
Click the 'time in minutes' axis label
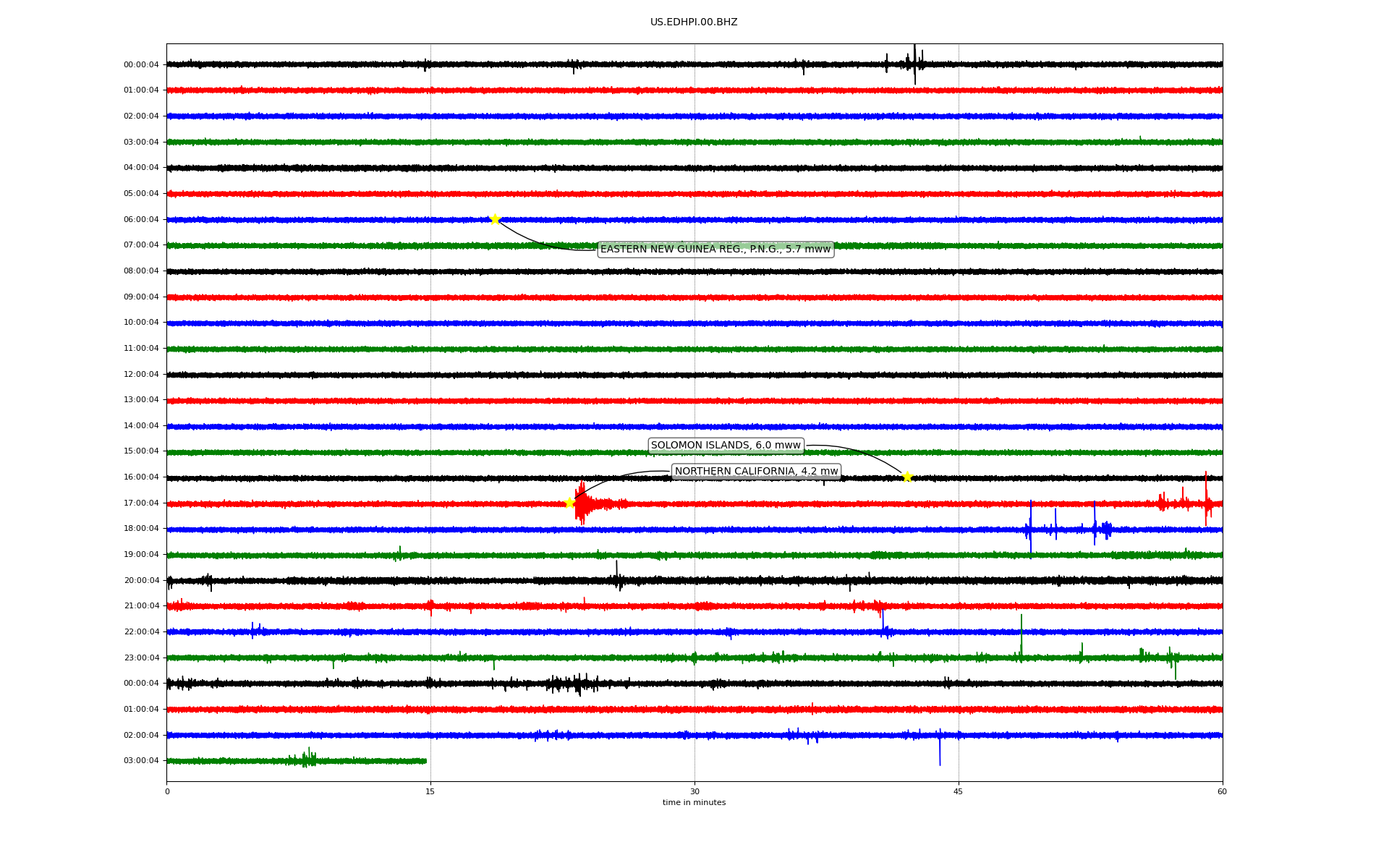click(694, 803)
